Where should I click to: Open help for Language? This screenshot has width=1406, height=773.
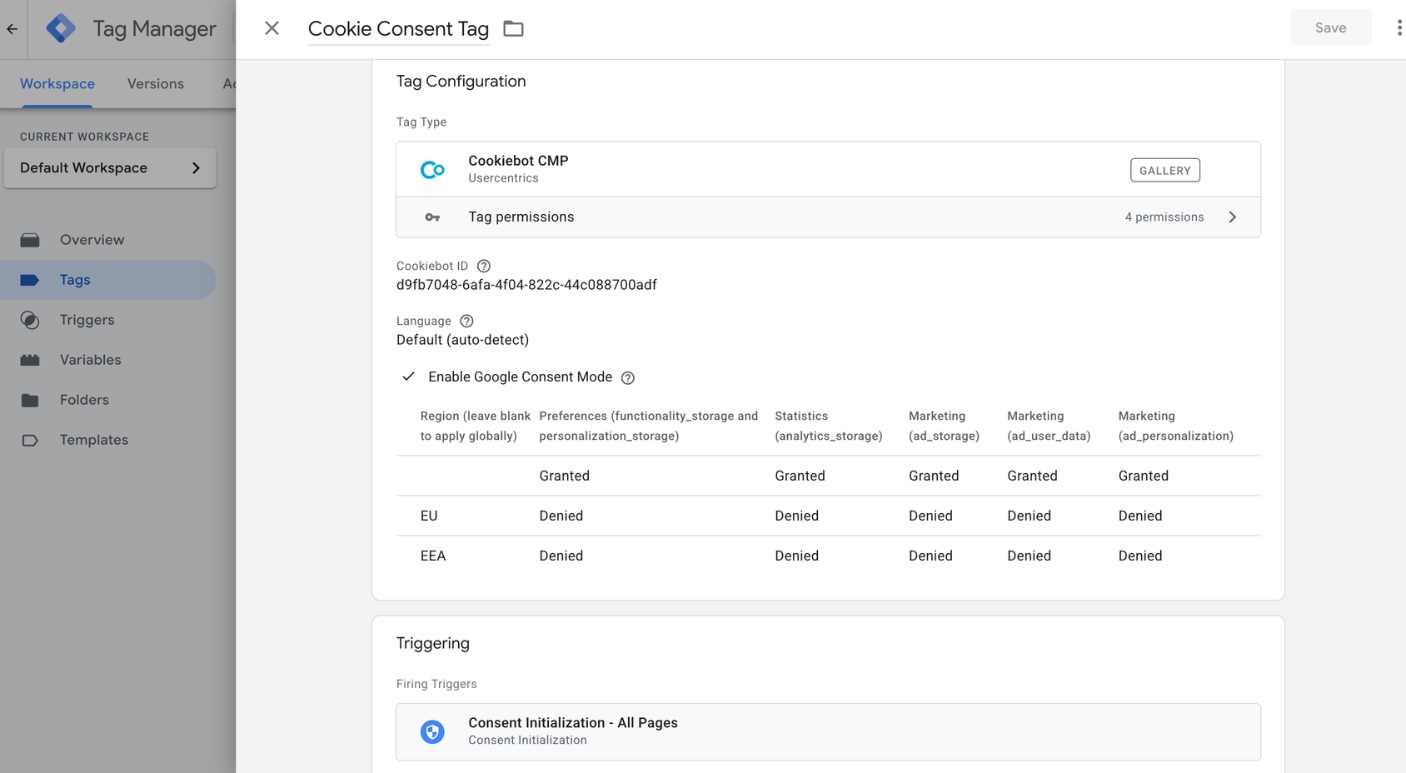pos(466,321)
